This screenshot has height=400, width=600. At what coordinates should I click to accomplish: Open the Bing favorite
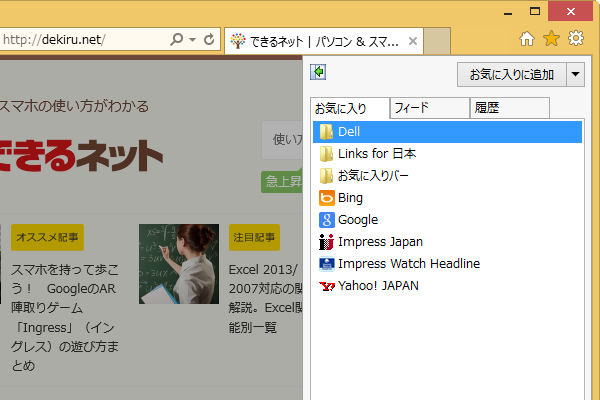click(447, 198)
